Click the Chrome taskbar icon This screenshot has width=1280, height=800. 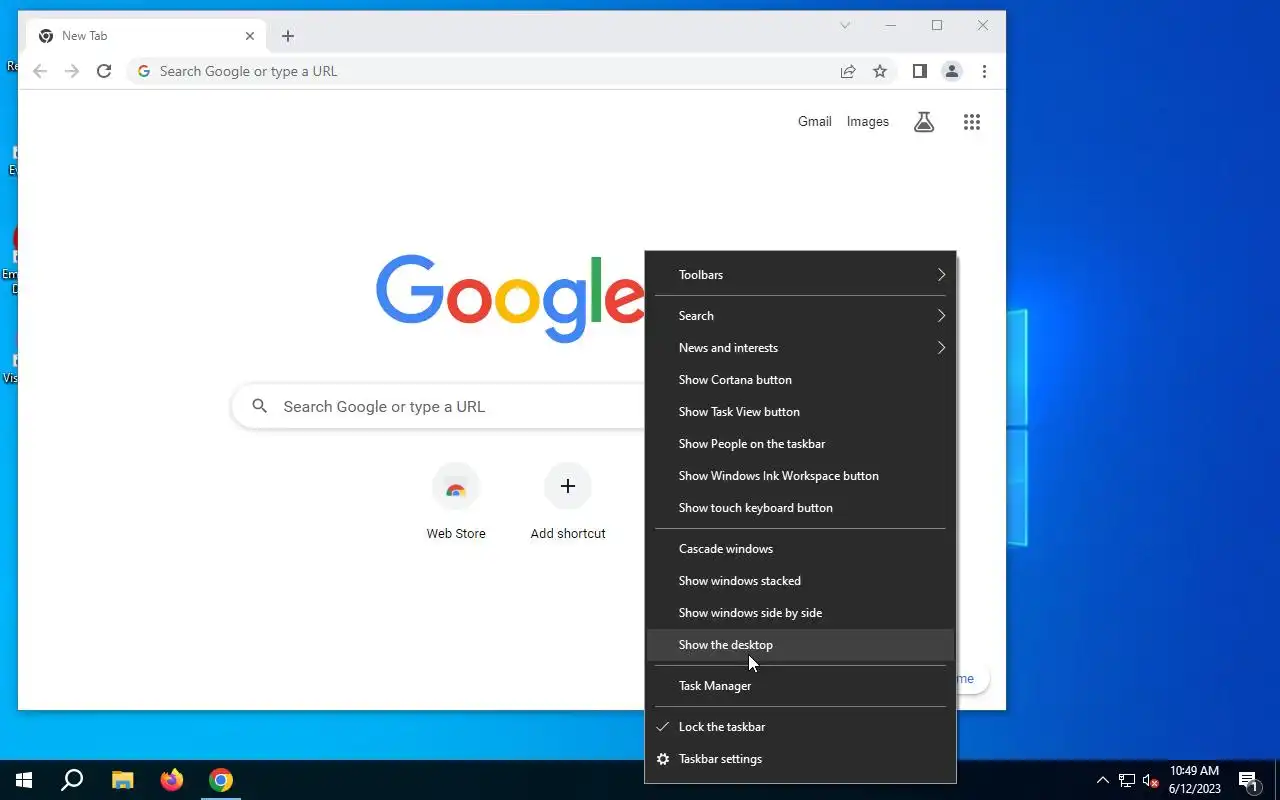[221, 780]
